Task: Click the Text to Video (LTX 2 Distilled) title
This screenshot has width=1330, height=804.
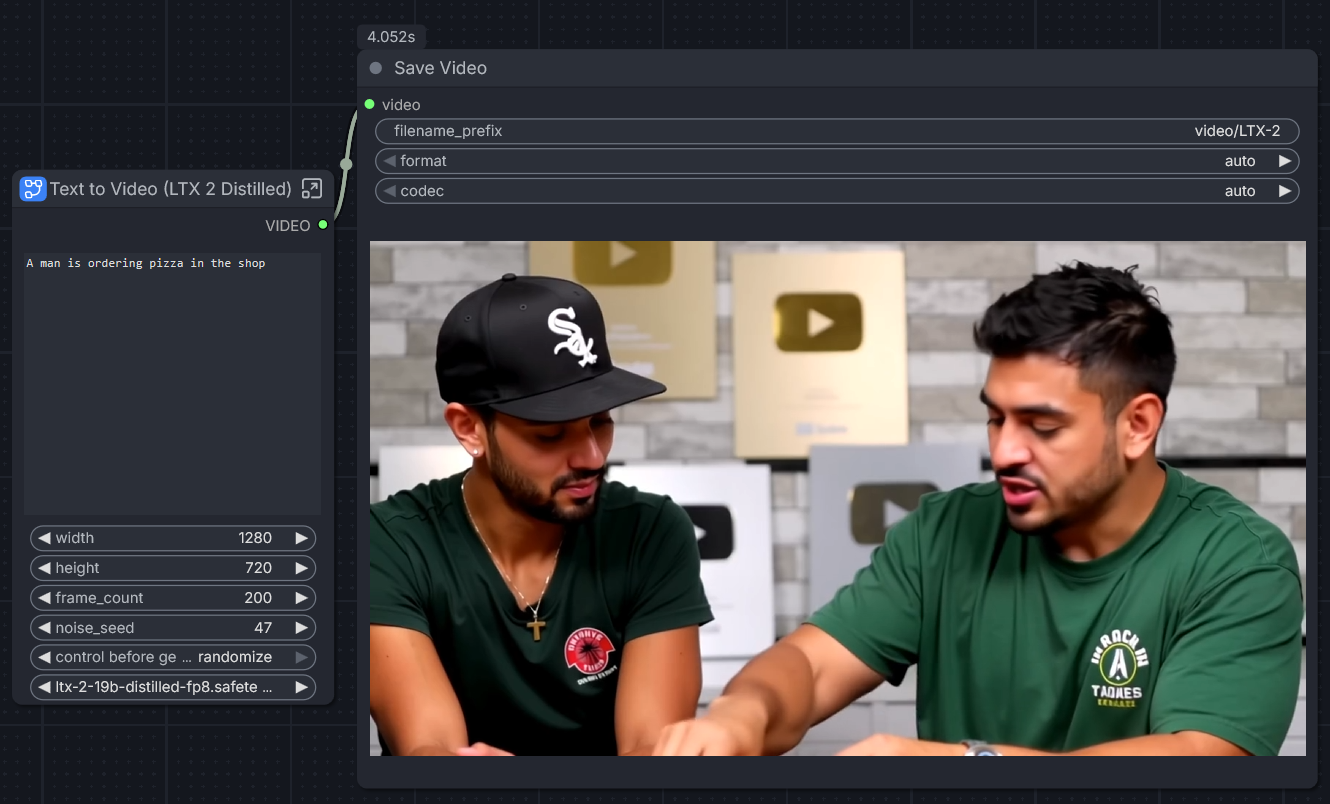Action: click(171, 189)
